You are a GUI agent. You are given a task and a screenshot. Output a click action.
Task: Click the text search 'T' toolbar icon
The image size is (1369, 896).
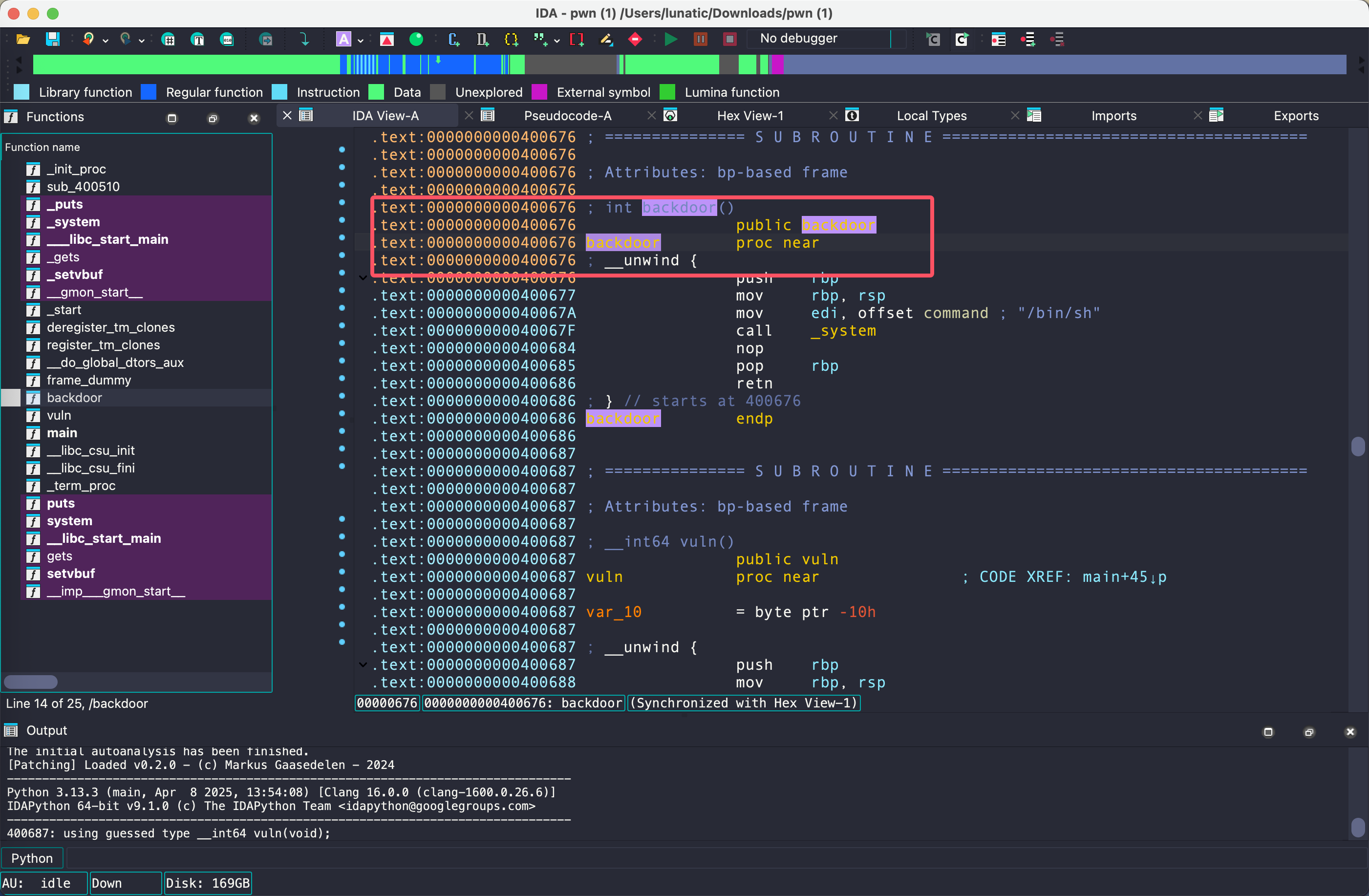(x=198, y=39)
